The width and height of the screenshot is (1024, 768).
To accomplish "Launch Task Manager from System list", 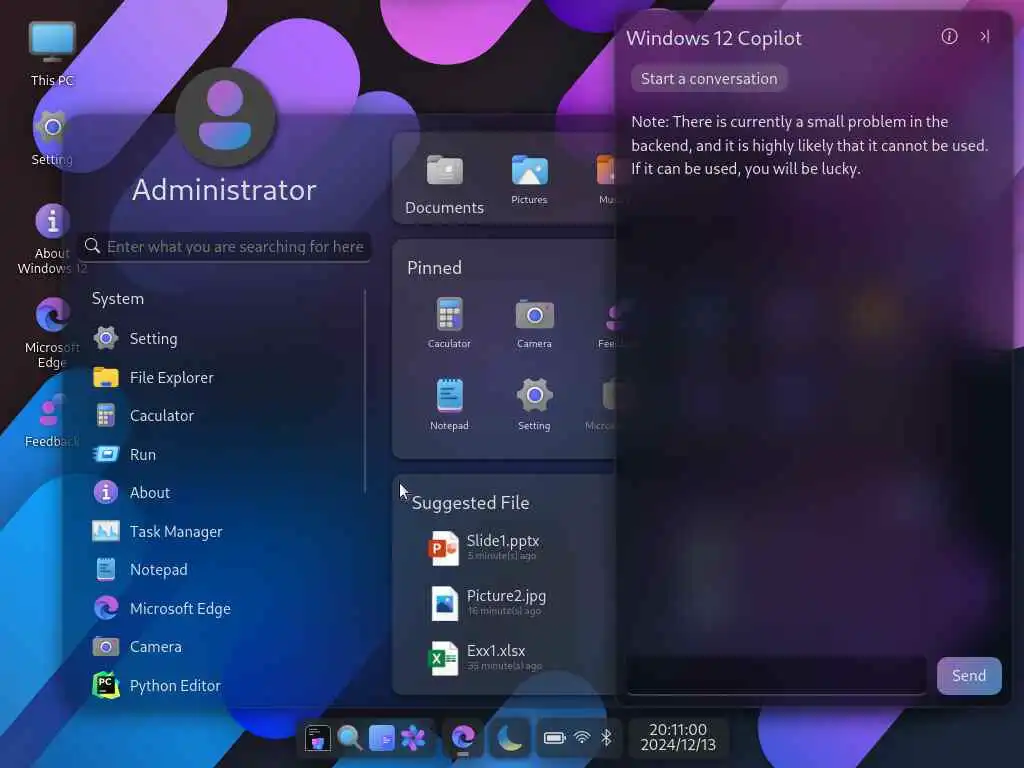I will 157,532.
